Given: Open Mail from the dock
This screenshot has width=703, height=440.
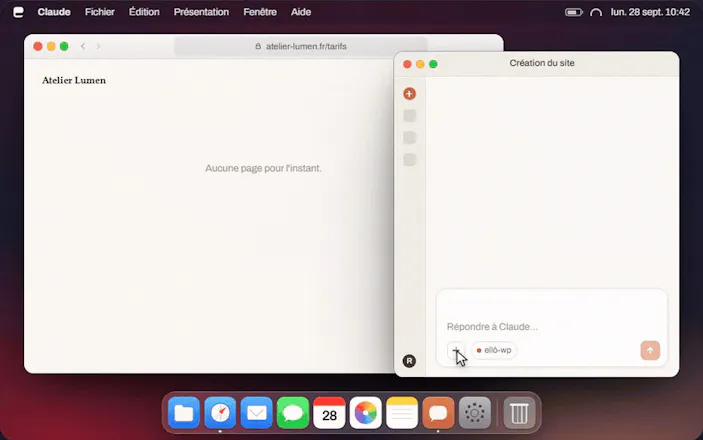Looking at the screenshot, I should (256, 413).
